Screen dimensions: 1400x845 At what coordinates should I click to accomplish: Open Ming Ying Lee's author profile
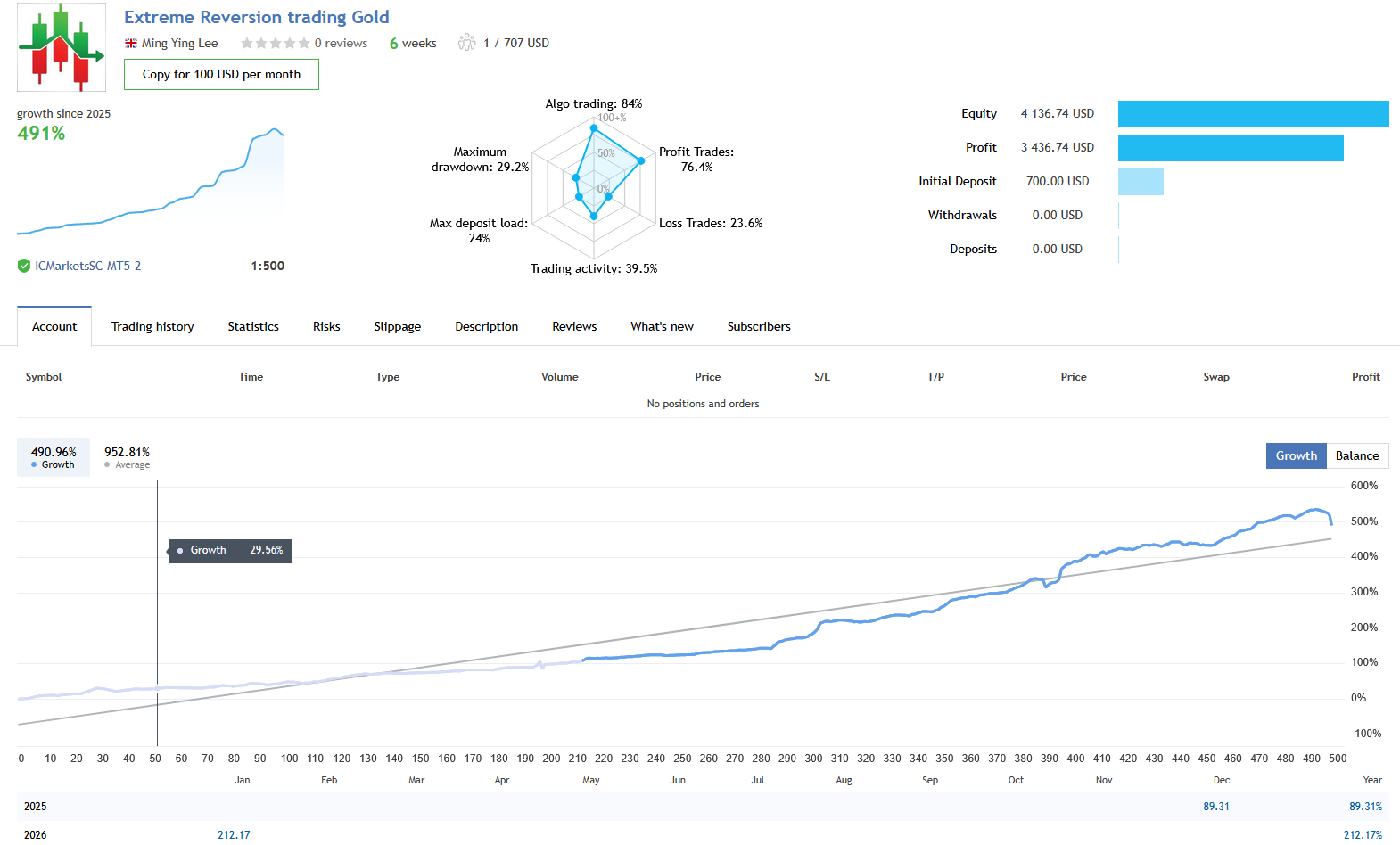179,43
